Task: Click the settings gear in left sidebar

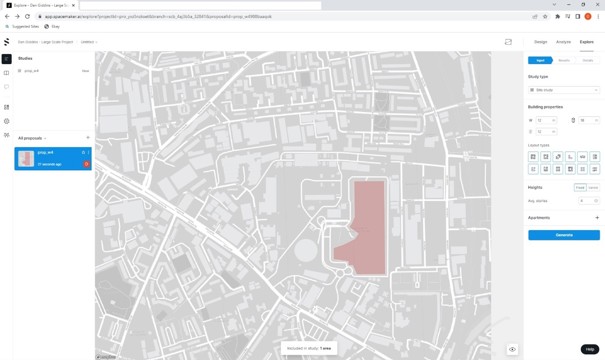Action: [x=6, y=121]
